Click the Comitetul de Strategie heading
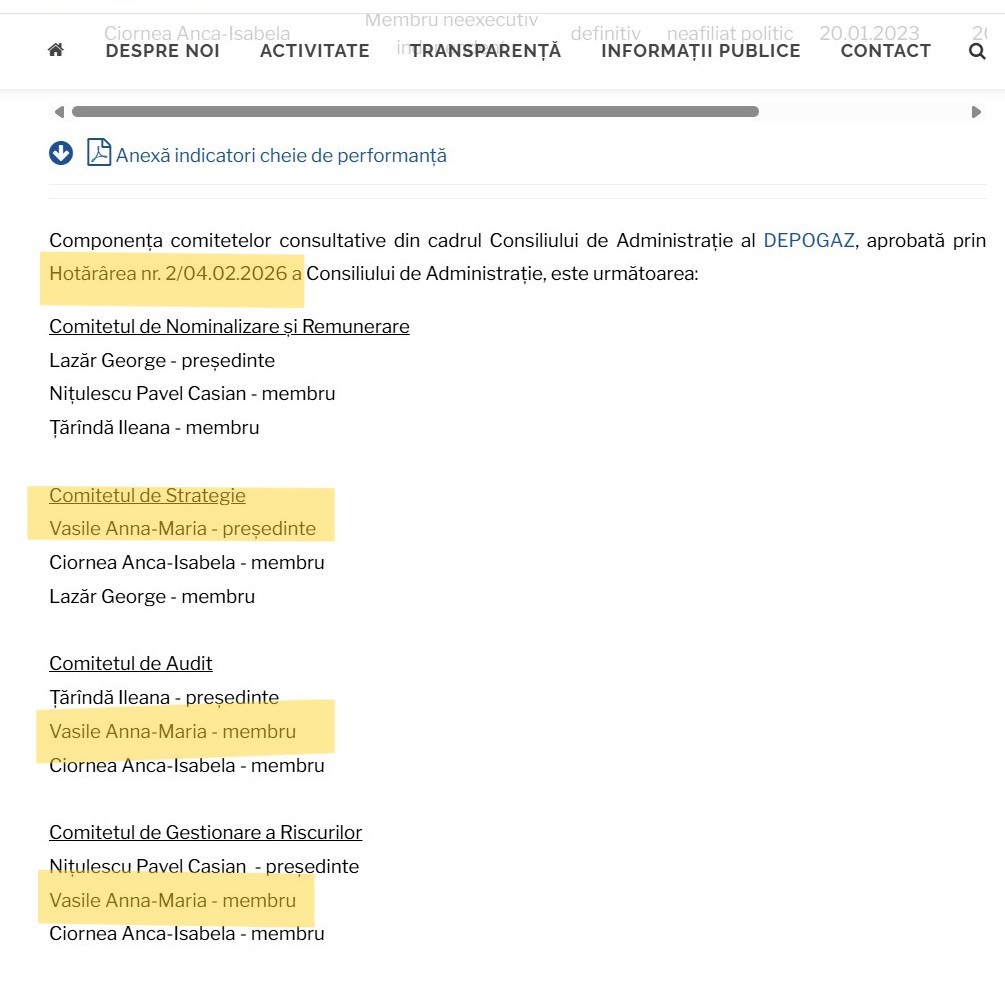This screenshot has height=993, width=1005. [x=147, y=496]
